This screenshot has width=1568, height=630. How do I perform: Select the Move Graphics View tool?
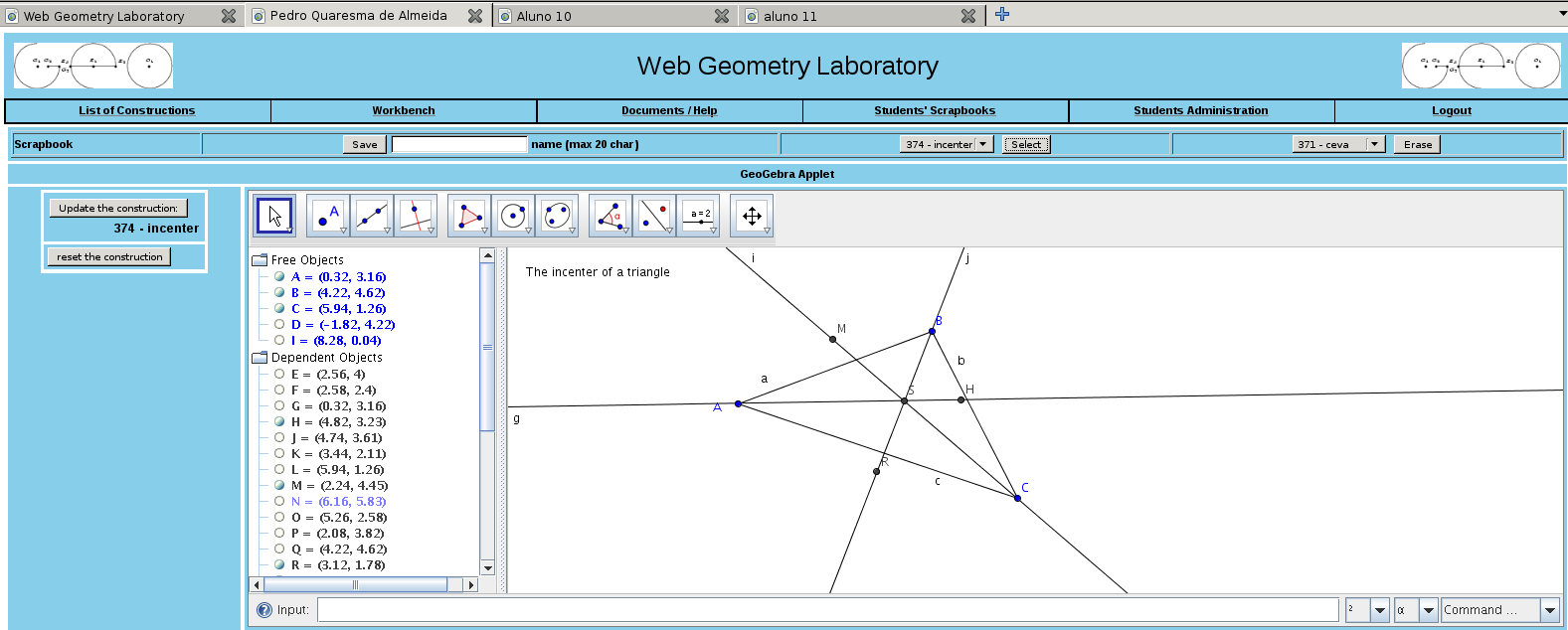tap(752, 216)
